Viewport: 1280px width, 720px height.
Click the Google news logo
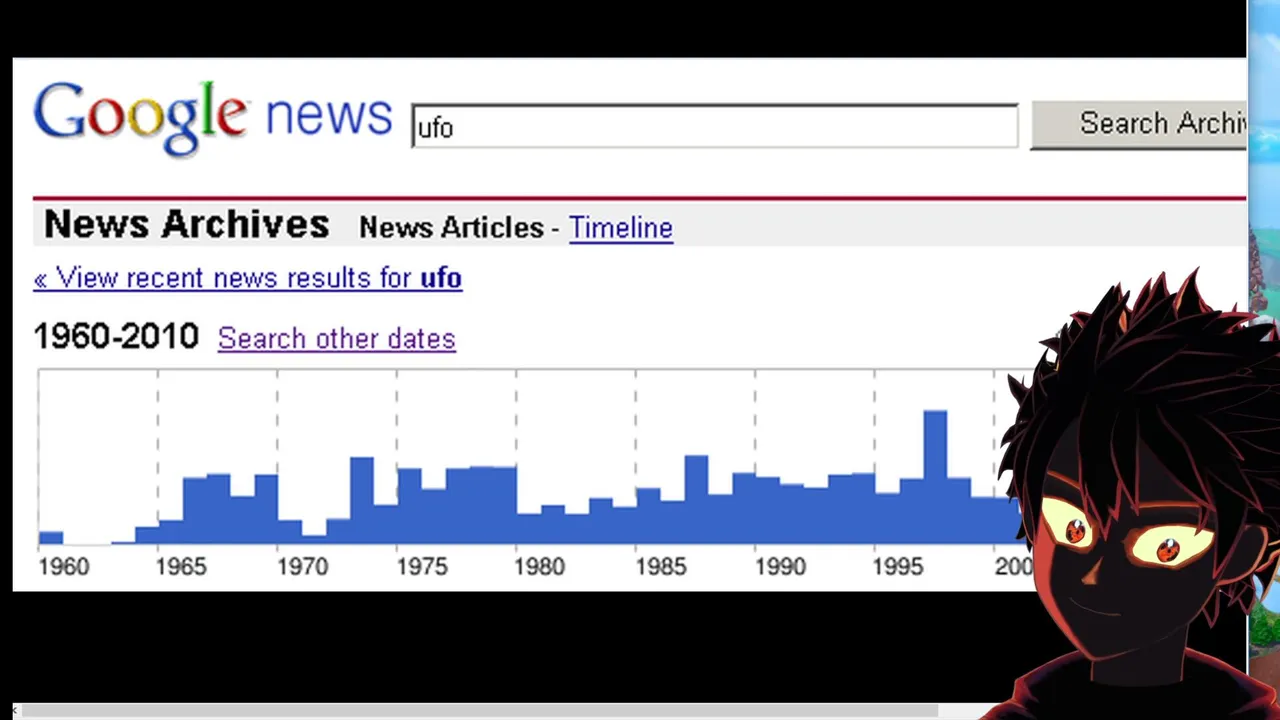213,118
